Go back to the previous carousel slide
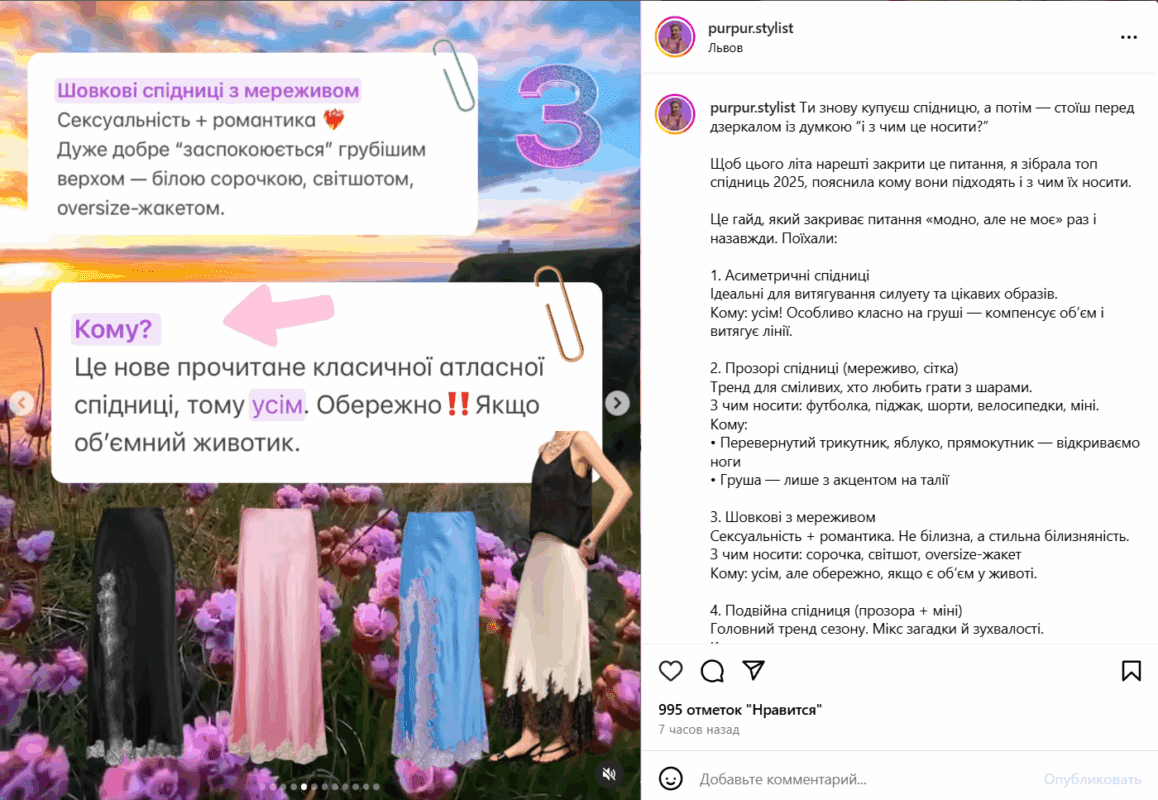 22,403
